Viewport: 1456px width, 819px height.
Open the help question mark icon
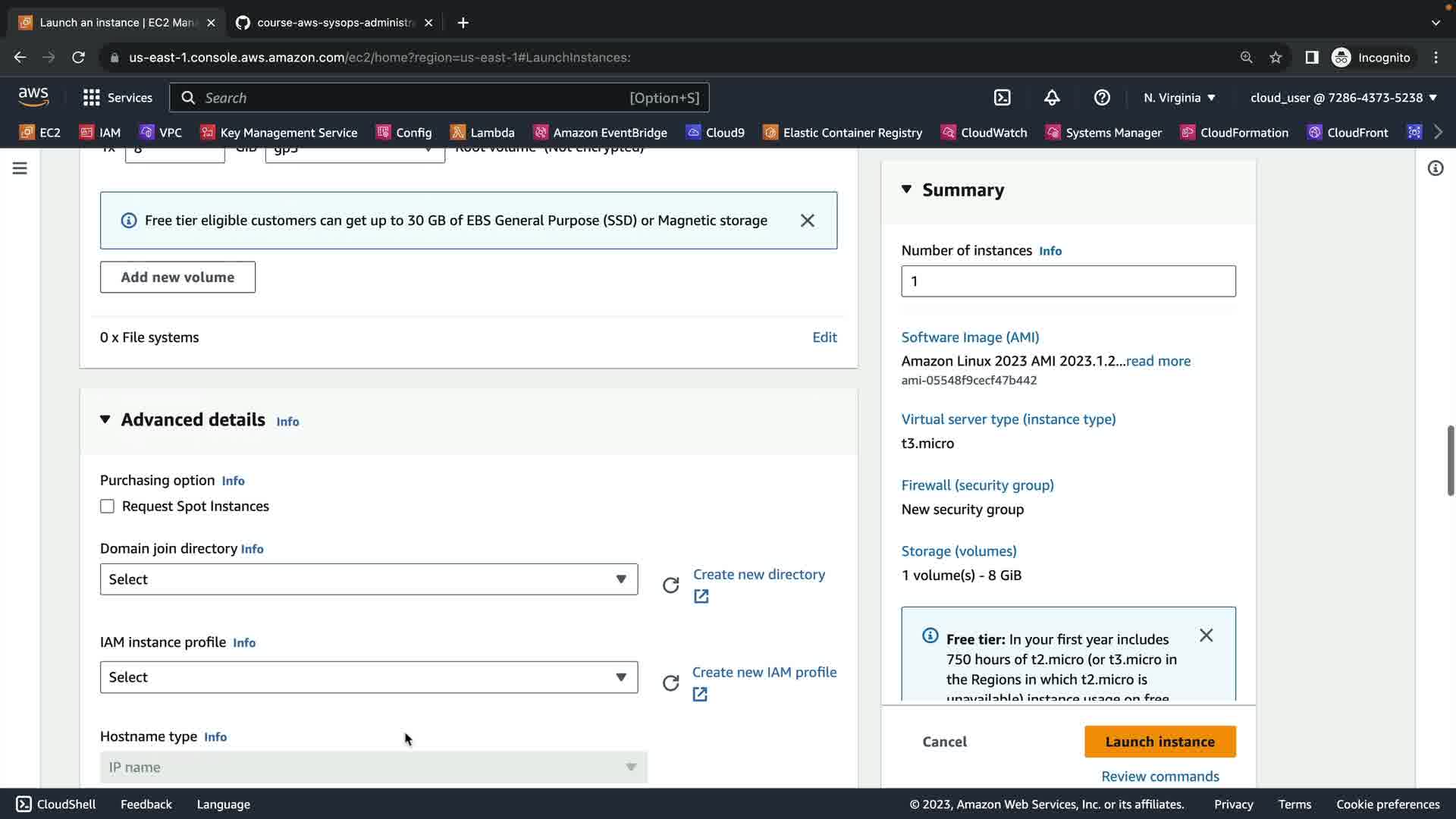pos(1102,98)
